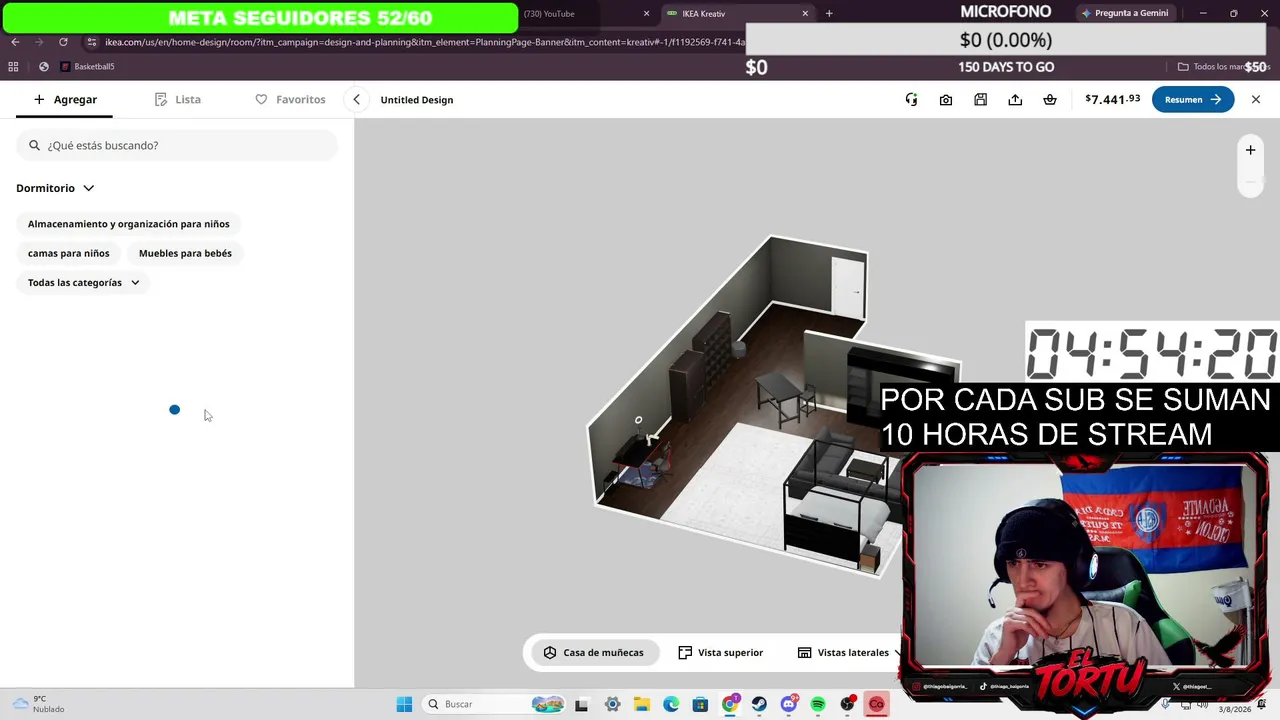
Task: Open the weather widget showing 9°C Nublado
Action: click(37, 704)
